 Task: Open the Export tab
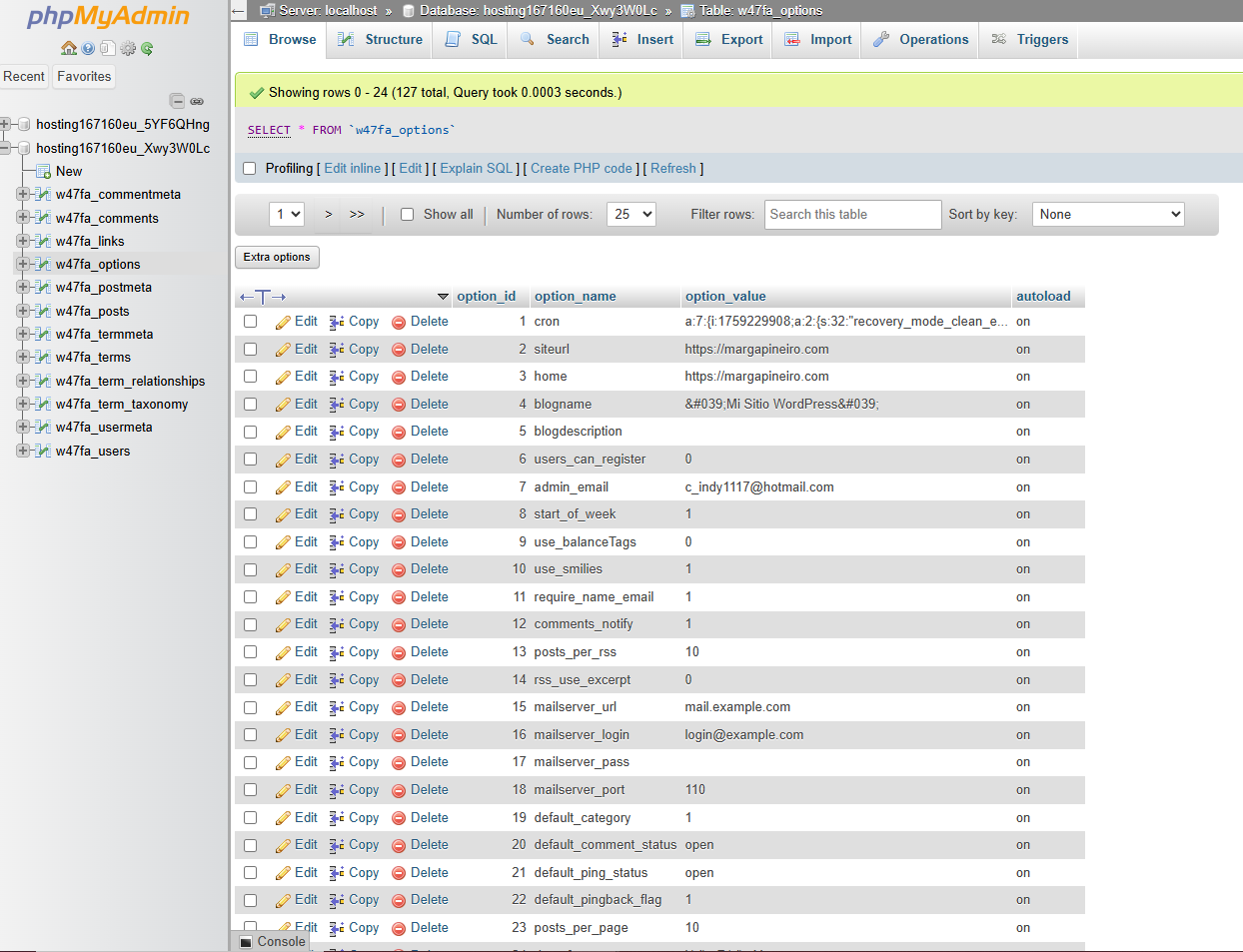pyautogui.click(x=728, y=40)
